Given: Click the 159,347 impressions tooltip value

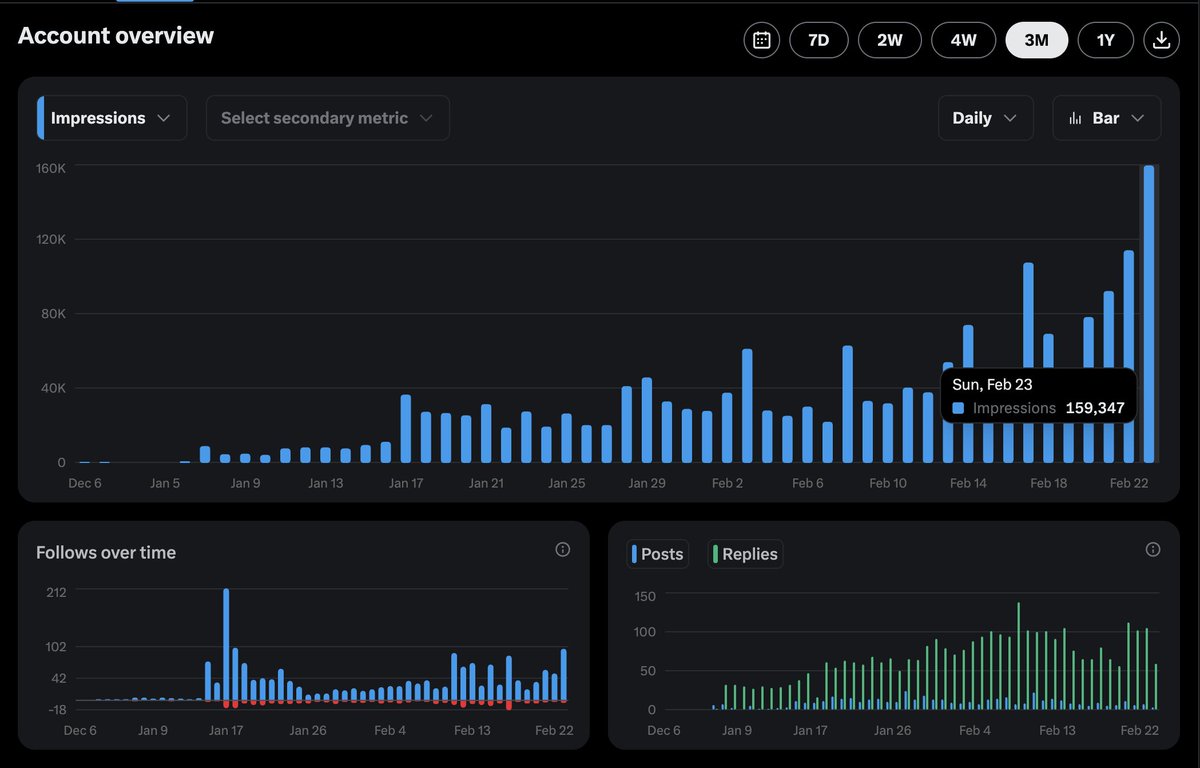Looking at the screenshot, I should [x=1095, y=408].
